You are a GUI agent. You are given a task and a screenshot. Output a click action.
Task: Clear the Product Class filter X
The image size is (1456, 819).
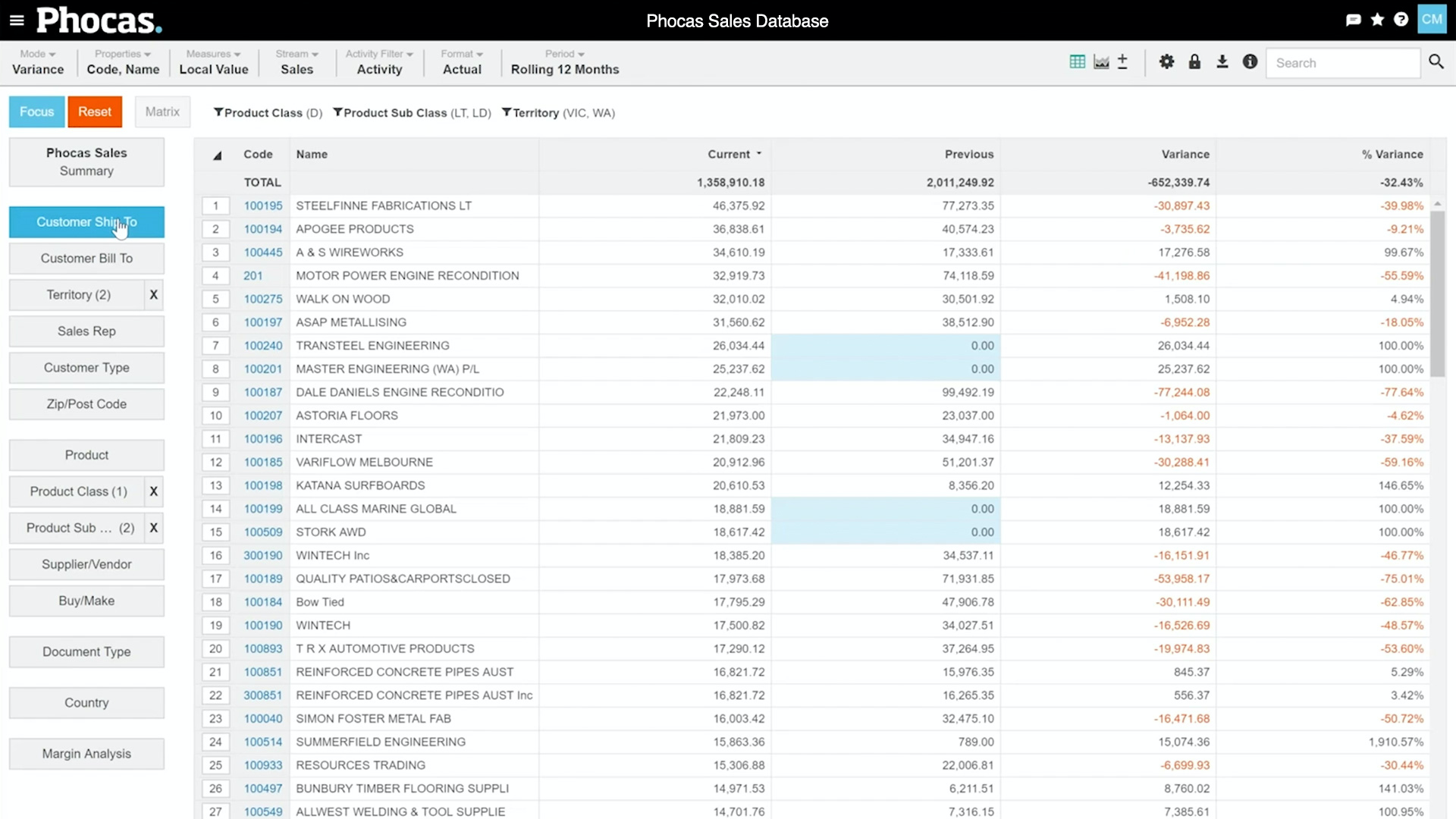click(154, 491)
